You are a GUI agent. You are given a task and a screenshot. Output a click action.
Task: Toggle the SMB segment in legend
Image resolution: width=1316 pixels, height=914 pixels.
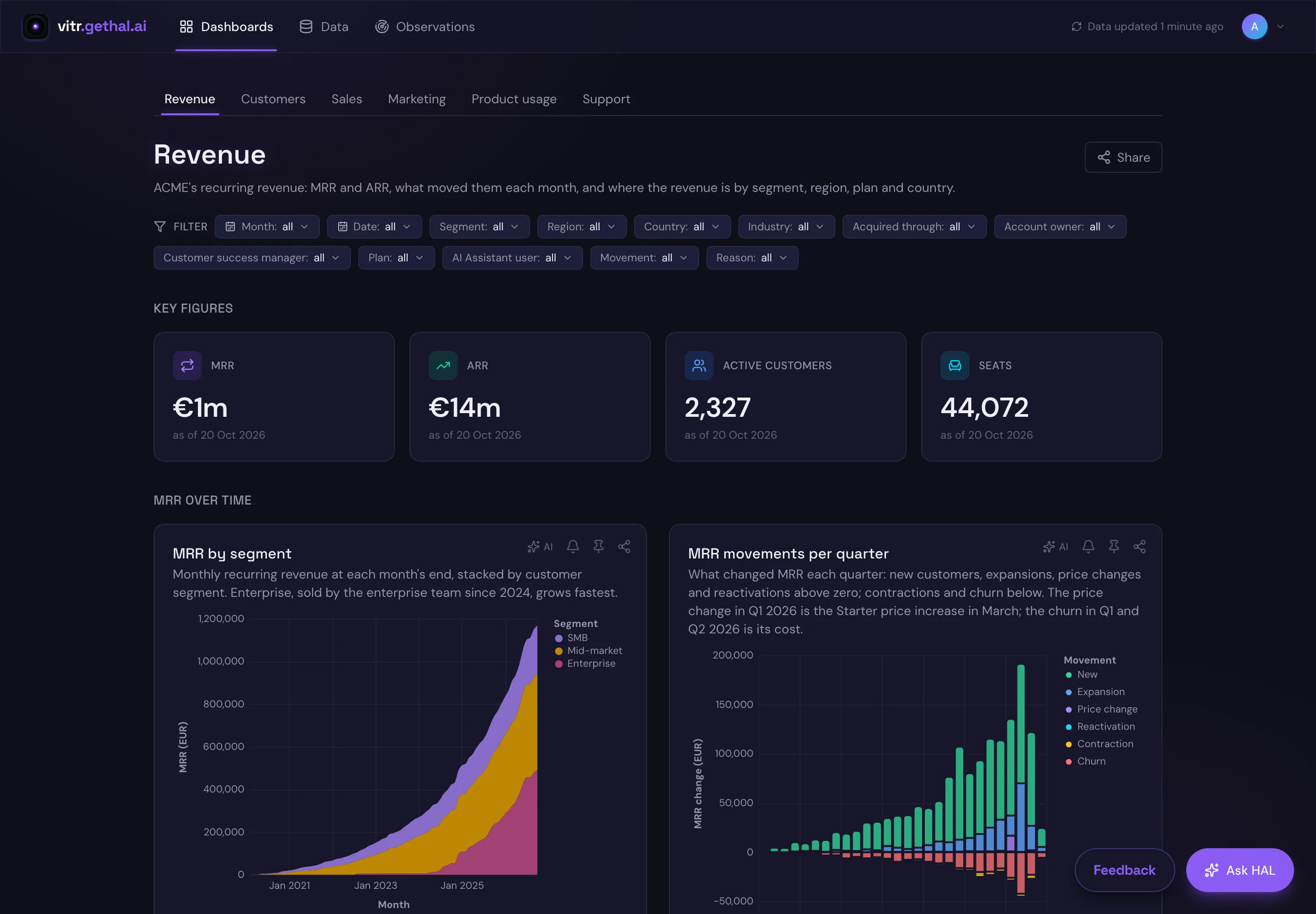tap(571, 638)
